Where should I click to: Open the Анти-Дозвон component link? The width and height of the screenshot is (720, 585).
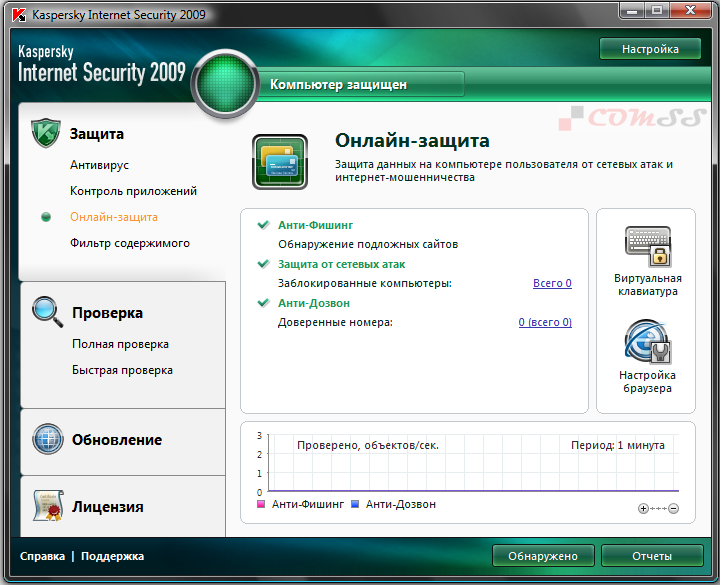click(314, 303)
